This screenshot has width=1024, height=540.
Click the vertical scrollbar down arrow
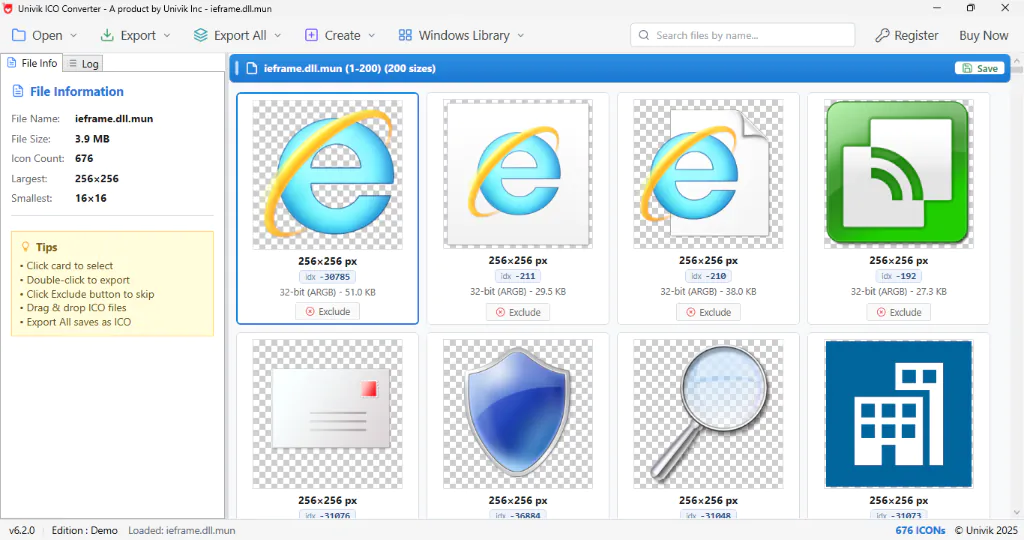click(x=1017, y=513)
